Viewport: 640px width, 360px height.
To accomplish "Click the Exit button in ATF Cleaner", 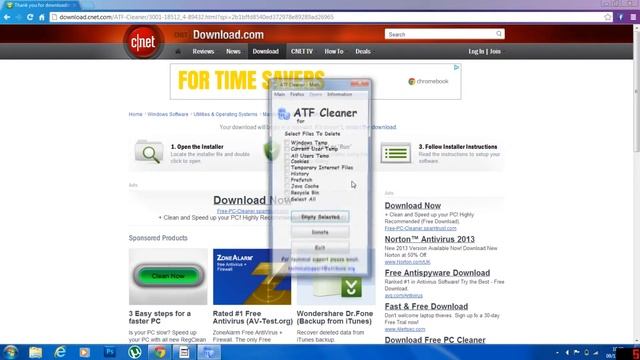I will [320, 248].
